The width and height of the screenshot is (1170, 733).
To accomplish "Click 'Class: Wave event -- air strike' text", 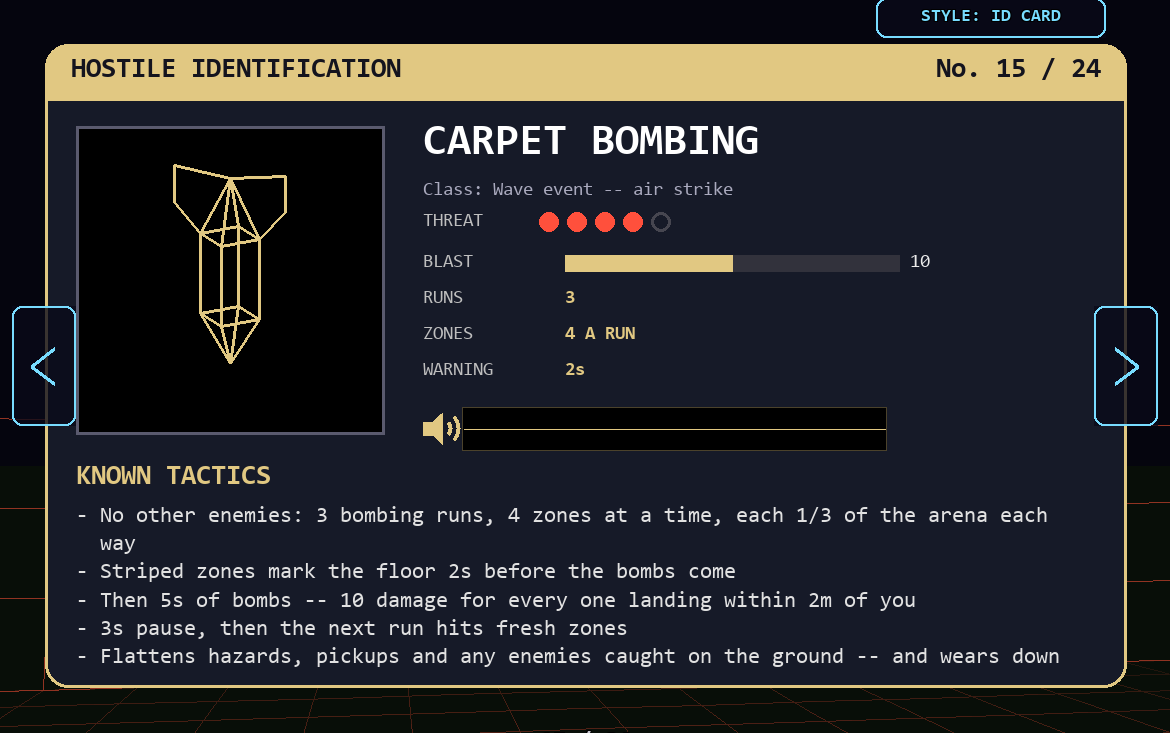I will [578, 189].
